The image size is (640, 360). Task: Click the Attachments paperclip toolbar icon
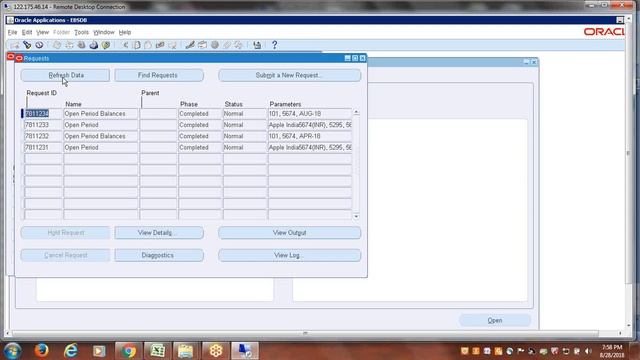(x=227, y=45)
